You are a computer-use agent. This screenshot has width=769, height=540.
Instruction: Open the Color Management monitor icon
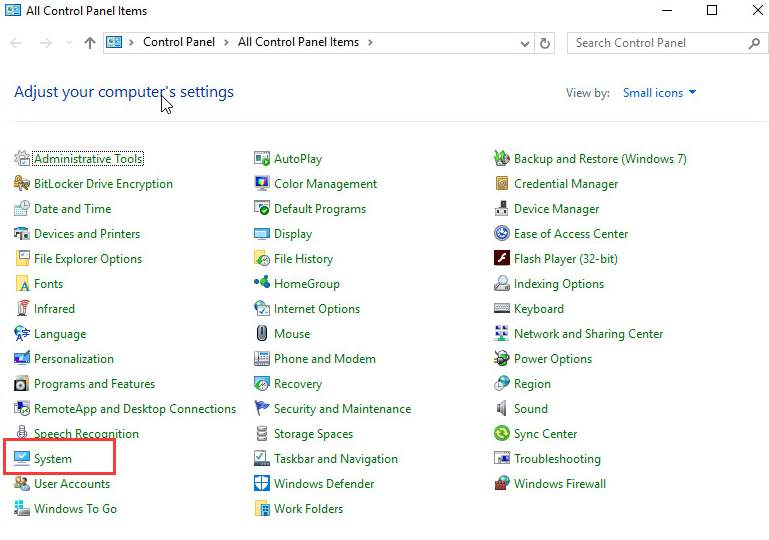coord(262,183)
